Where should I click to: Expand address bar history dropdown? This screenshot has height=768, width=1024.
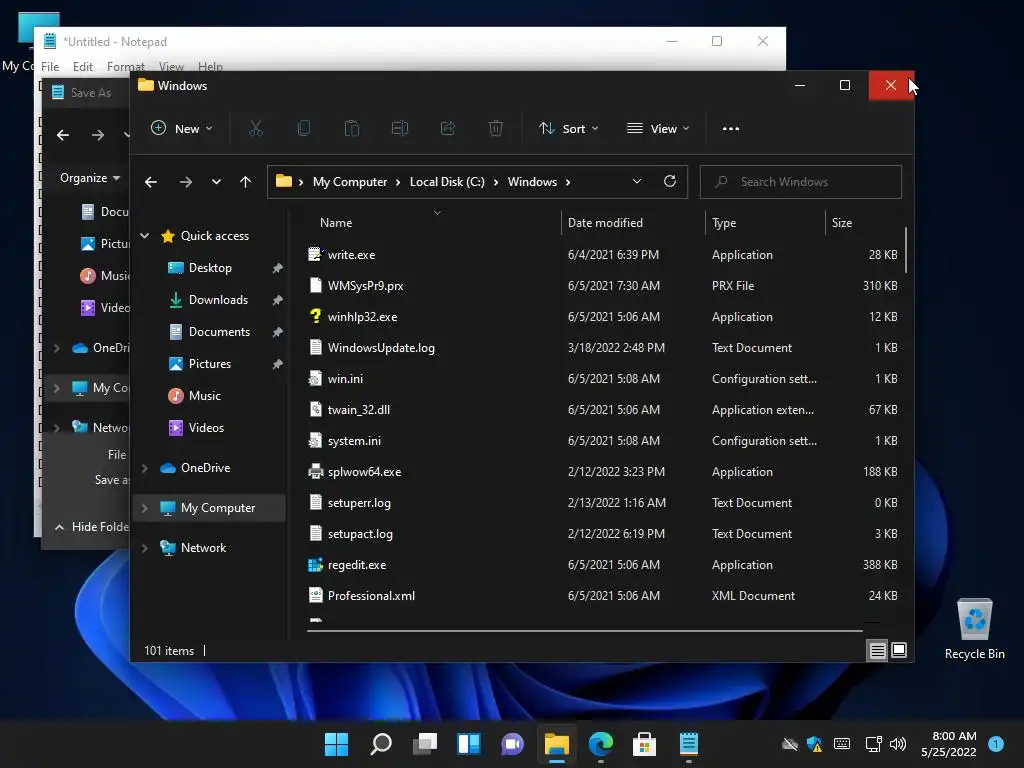[x=637, y=182]
